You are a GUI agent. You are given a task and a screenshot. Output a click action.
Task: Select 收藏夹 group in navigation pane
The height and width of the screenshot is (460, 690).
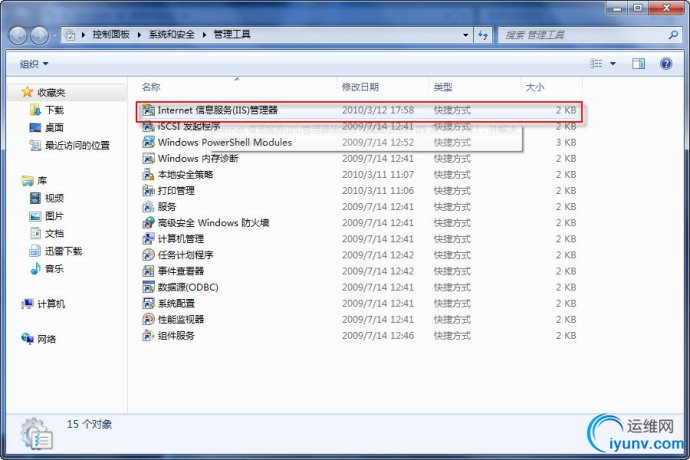point(44,92)
